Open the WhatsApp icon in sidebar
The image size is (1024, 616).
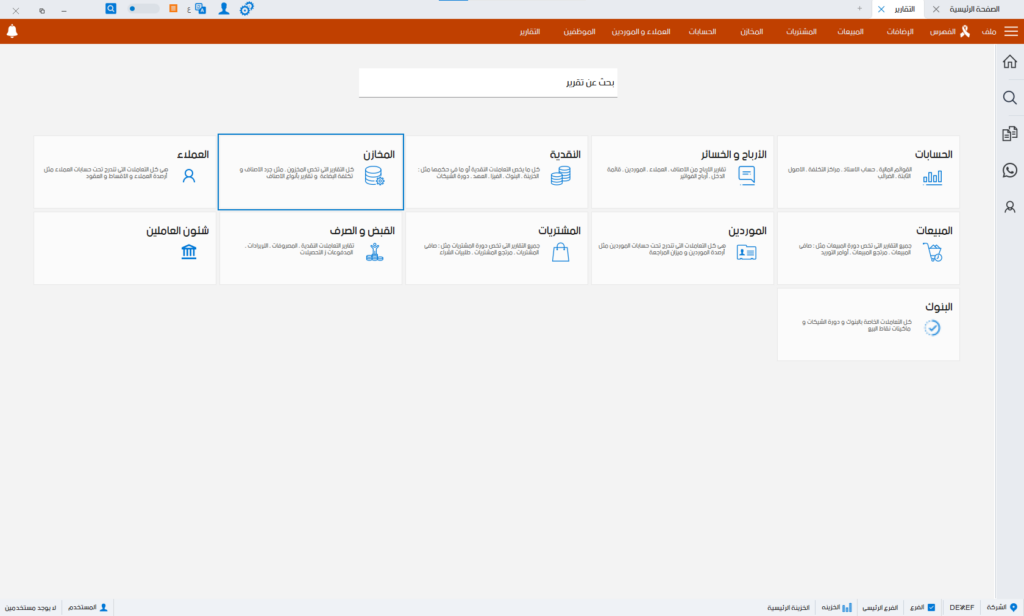point(1009,170)
